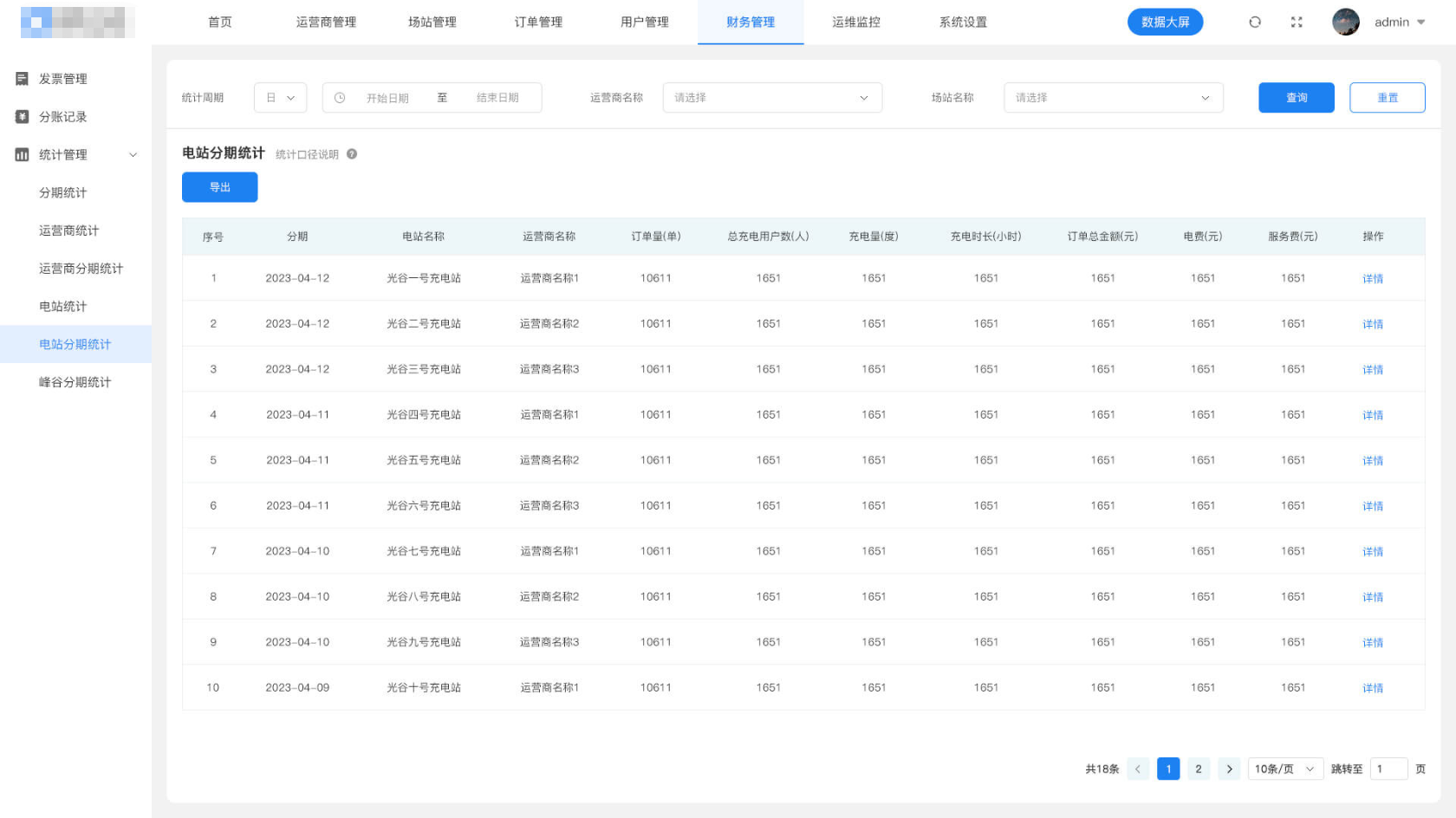The image size is (1456, 818).
Task: Go to next page arrow
Action: [1229, 769]
